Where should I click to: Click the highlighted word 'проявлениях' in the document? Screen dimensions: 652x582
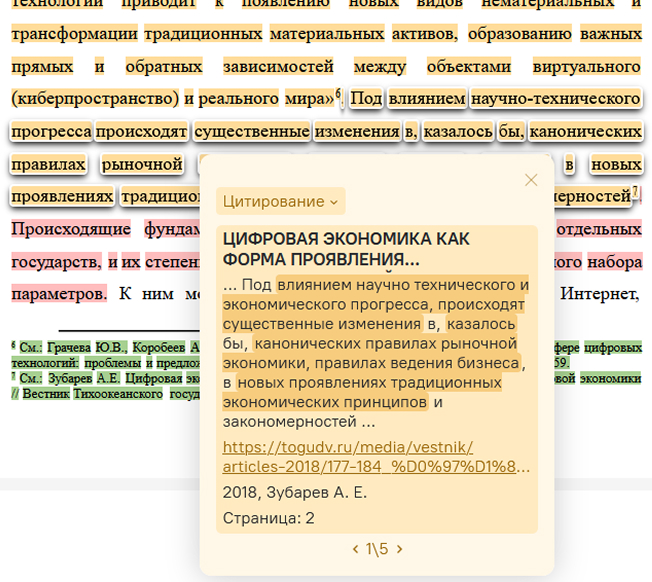tap(62, 196)
